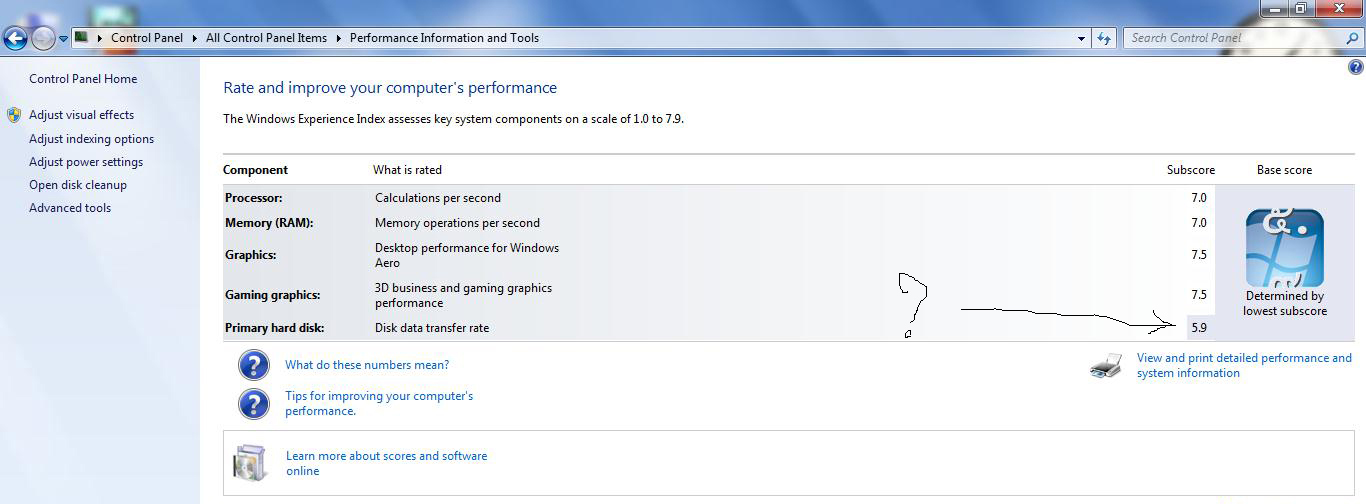Viewport: 1366px width, 504px height.
Task: Expand the arrow after All Control Panel Items
Action: click(x=338, y=38)
